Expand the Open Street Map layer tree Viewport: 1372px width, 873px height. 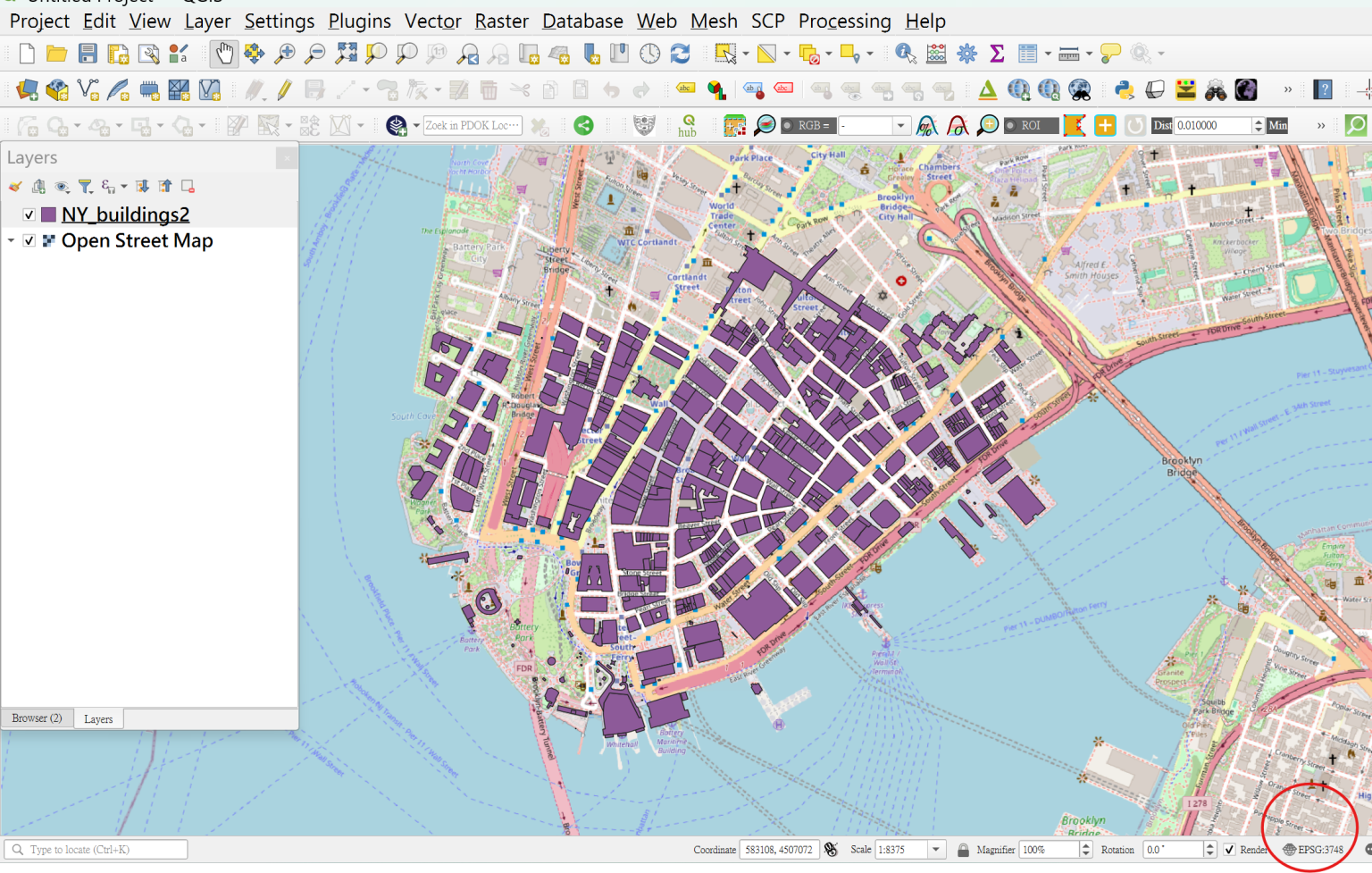coord(11,240)
